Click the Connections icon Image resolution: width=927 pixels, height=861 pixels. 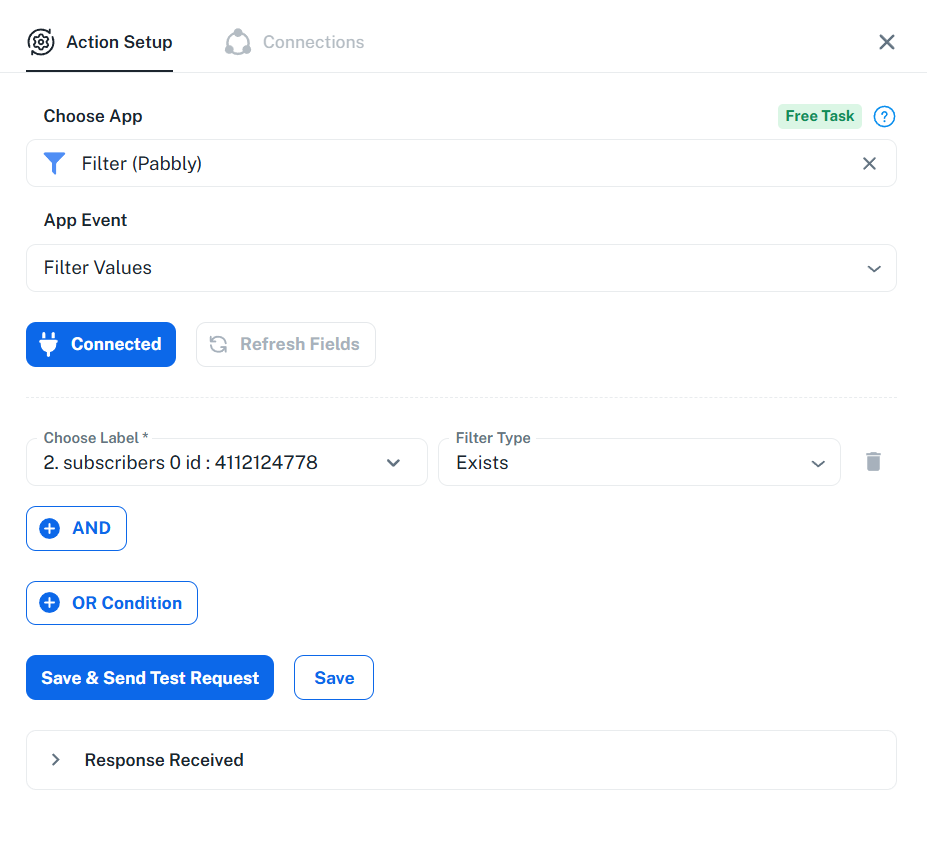(238, 42)
